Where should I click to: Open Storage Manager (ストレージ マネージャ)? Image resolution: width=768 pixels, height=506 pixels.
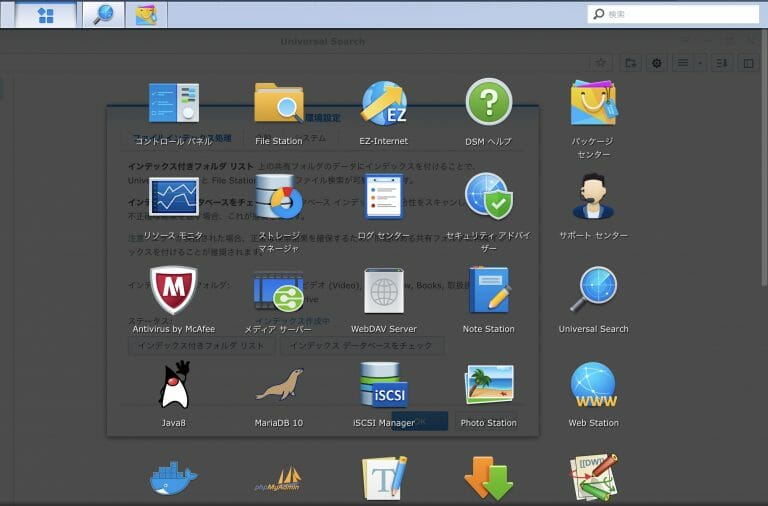[x=279, y=196]
